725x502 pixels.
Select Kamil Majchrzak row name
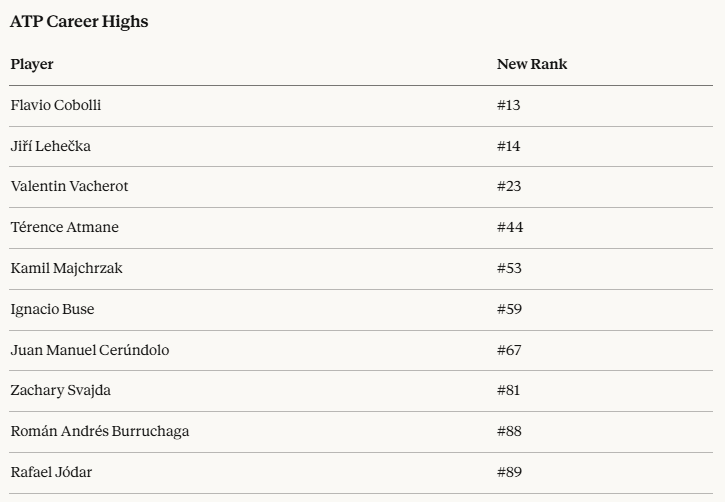click(67, 268)
